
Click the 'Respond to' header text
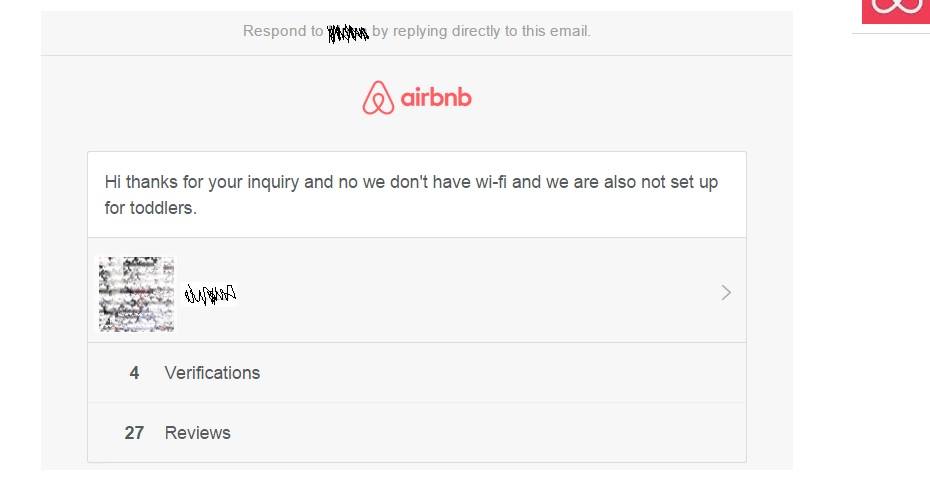(x=283, y=31)
